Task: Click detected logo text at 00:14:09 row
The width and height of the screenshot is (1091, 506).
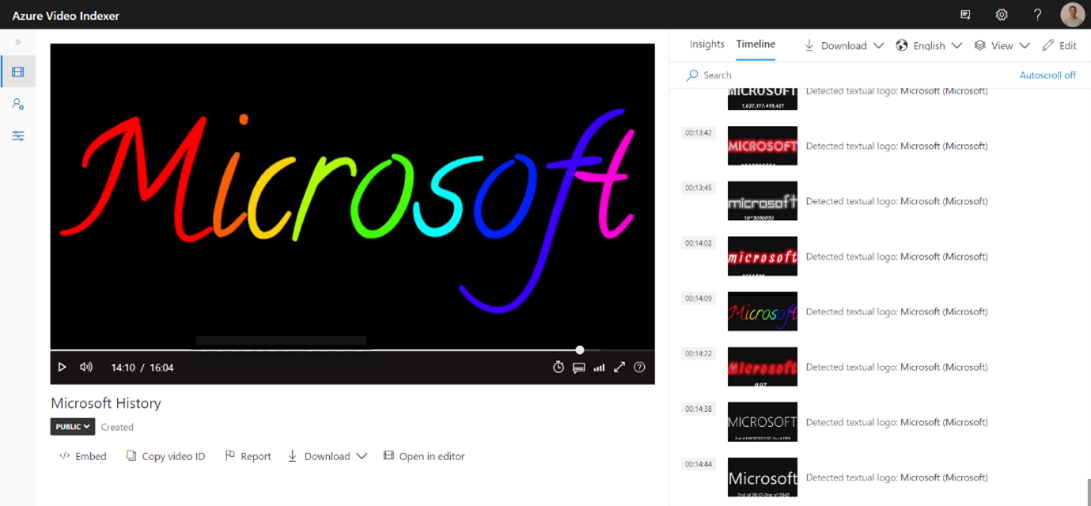Action: tap(897, 312)
